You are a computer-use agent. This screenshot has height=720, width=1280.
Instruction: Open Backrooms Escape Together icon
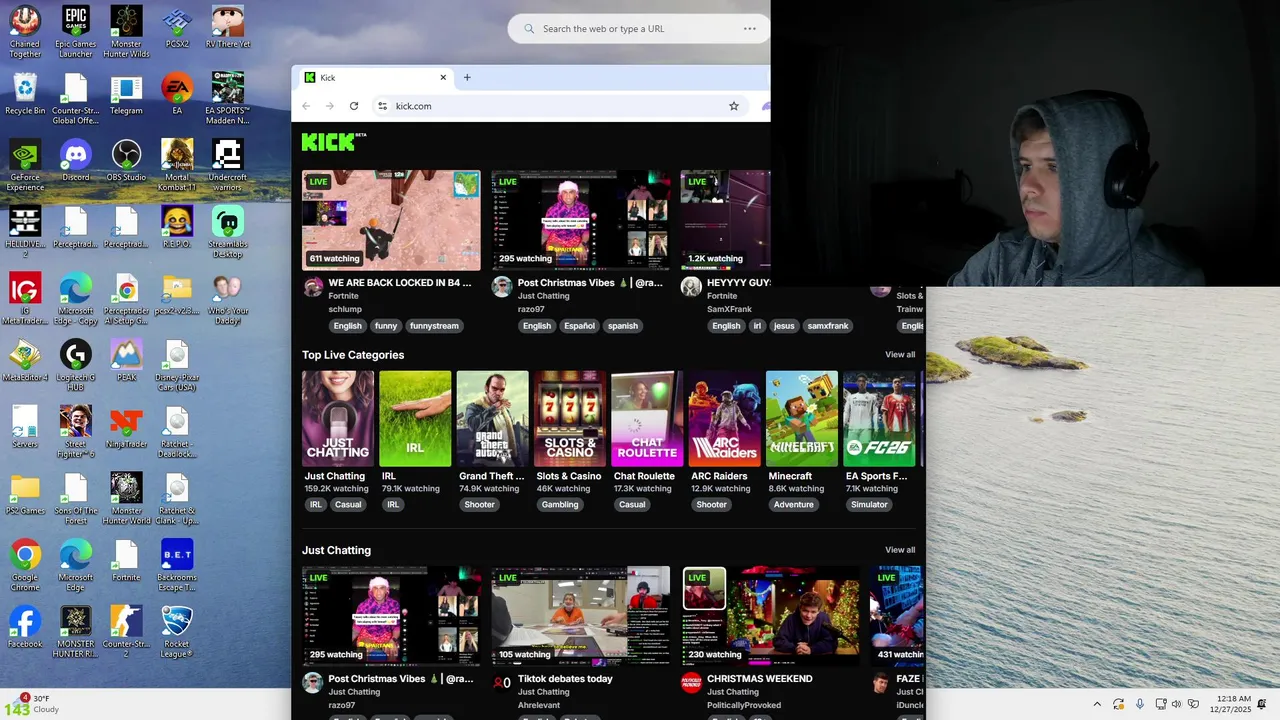177,565
